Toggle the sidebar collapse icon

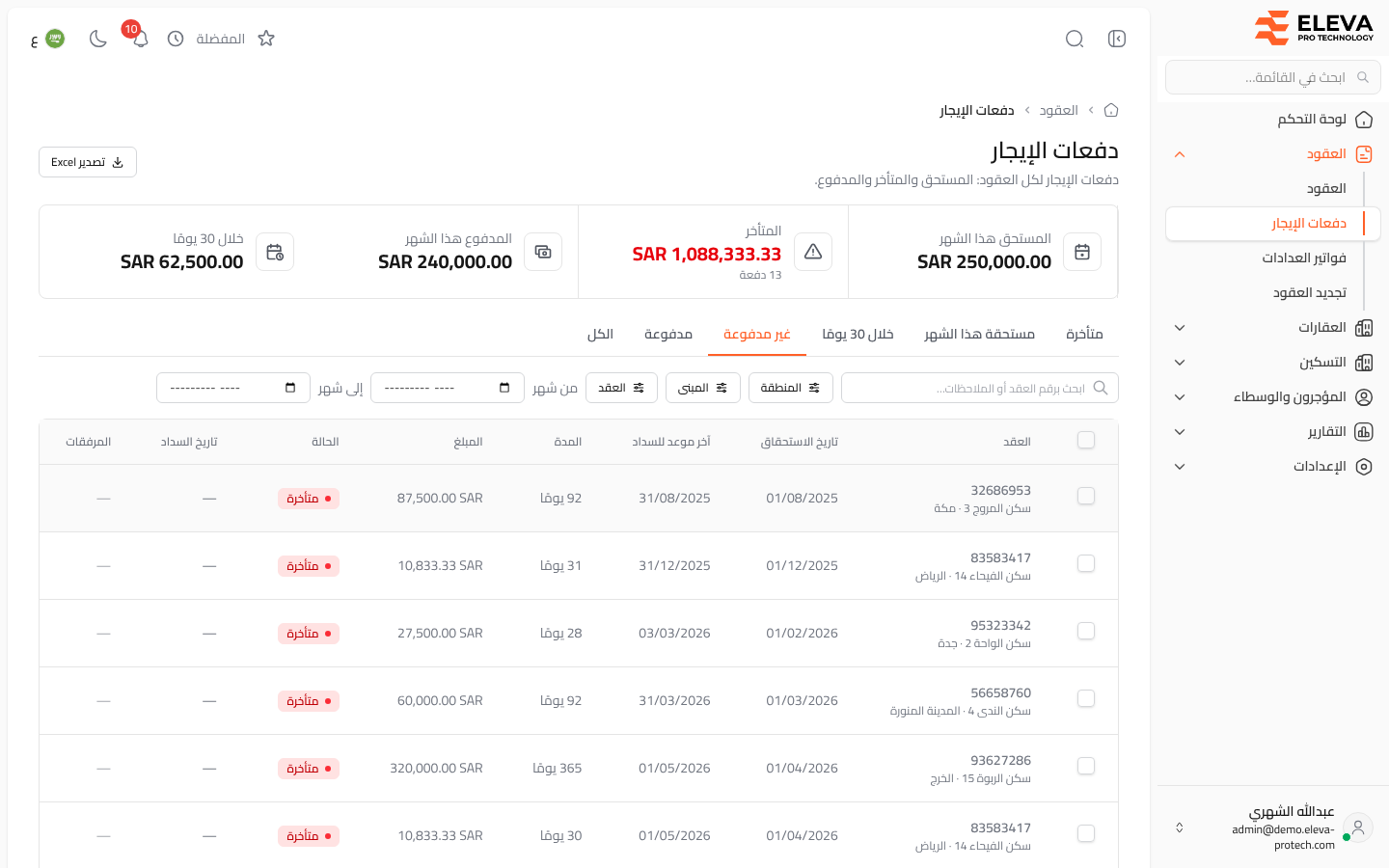(x=1117, y=39)
